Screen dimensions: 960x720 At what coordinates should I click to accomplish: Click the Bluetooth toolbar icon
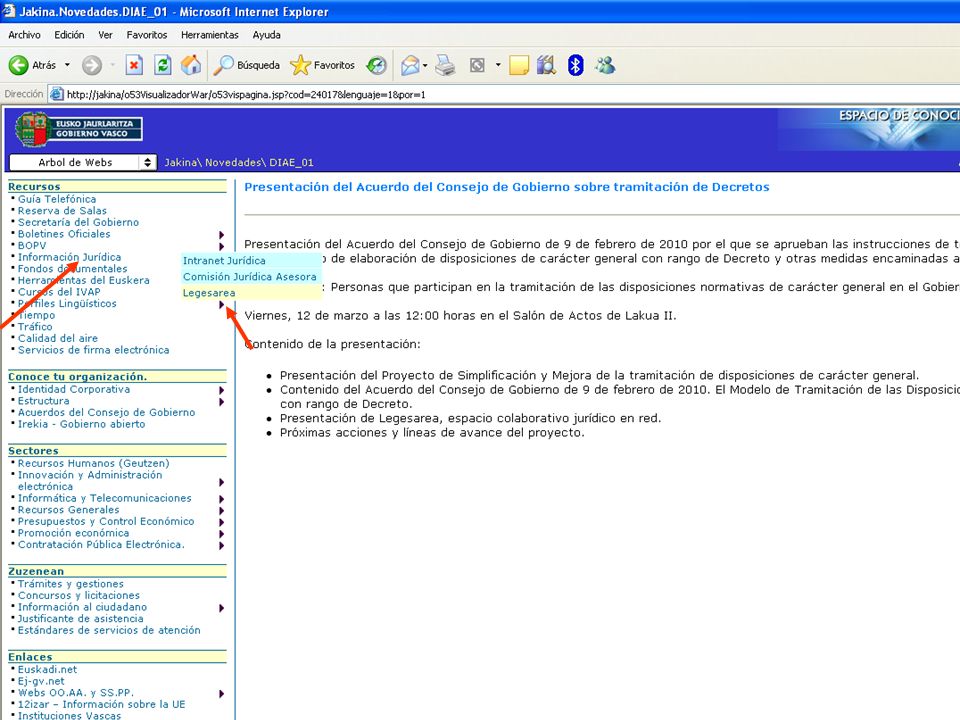576,65
